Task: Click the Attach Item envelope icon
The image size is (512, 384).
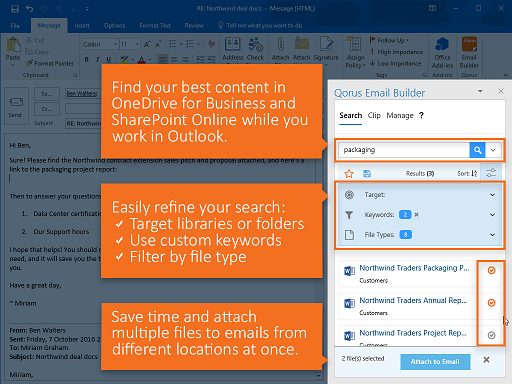Action: click(x=302, y=44)
